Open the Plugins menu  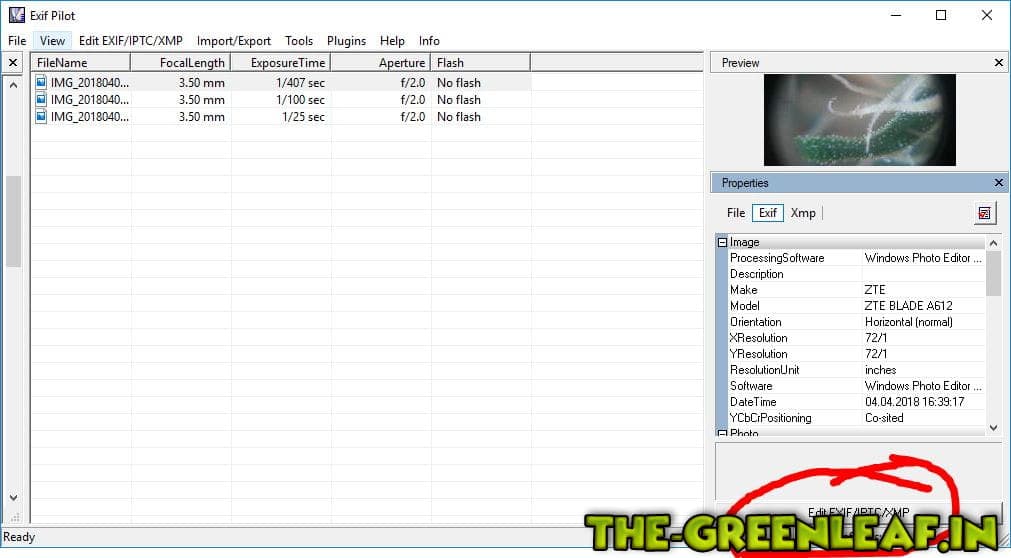pos(346,41)
